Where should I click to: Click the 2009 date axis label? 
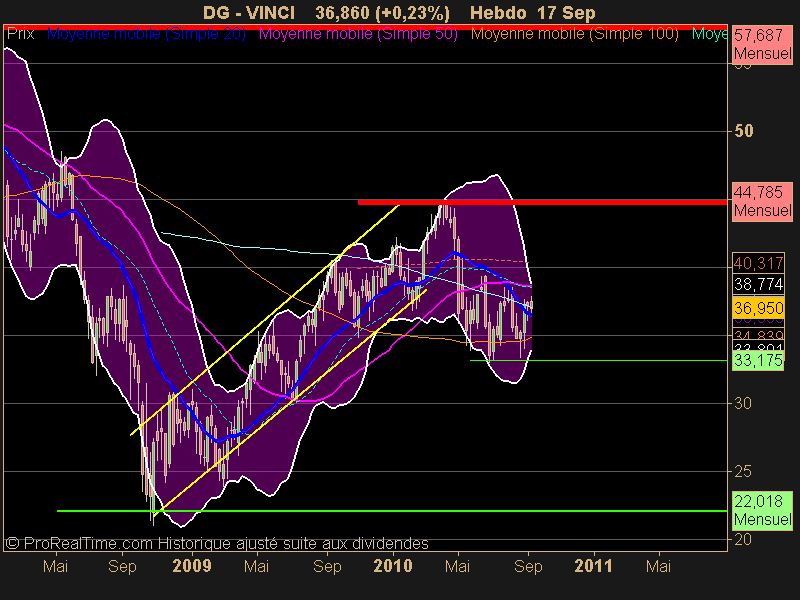pos(192,566)
